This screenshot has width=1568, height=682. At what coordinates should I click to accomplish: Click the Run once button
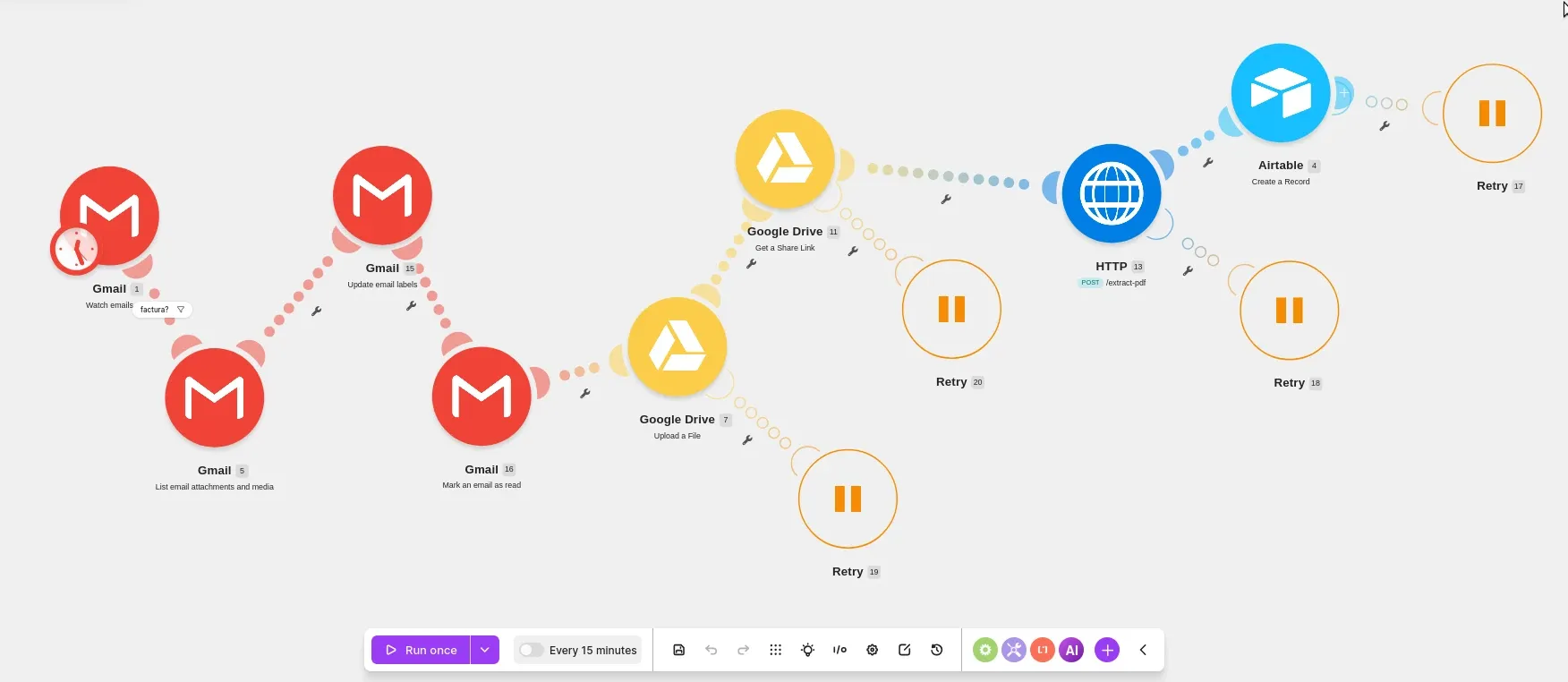point(421,650)
